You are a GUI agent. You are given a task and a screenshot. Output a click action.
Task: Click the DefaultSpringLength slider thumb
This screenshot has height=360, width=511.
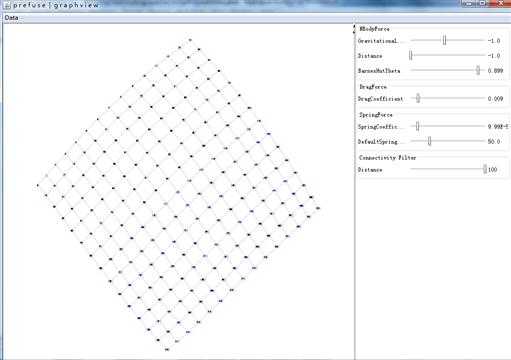pos(429,141)
